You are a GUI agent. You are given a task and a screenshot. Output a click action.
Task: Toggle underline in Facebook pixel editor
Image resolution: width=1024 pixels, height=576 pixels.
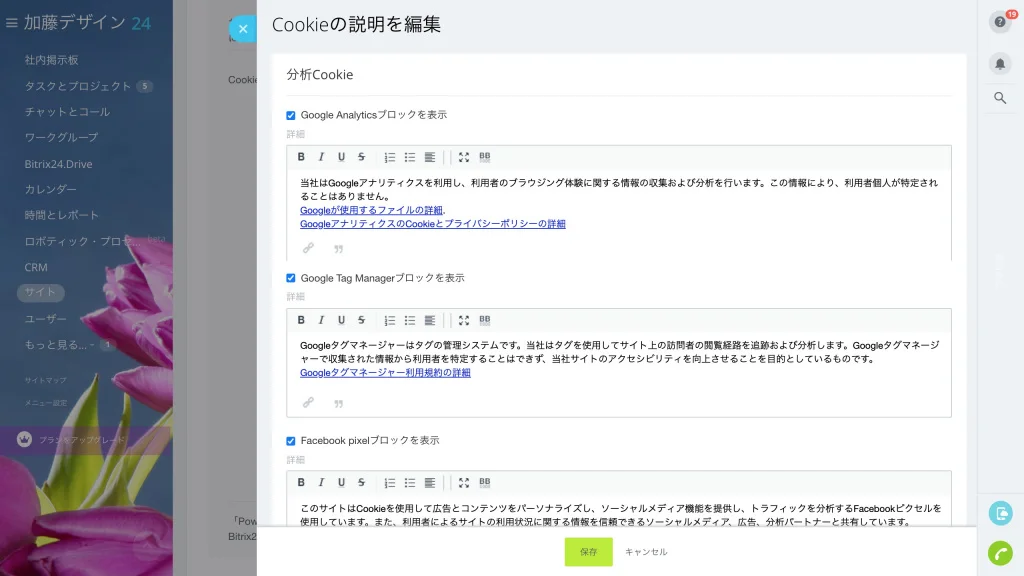click(341, 483)
